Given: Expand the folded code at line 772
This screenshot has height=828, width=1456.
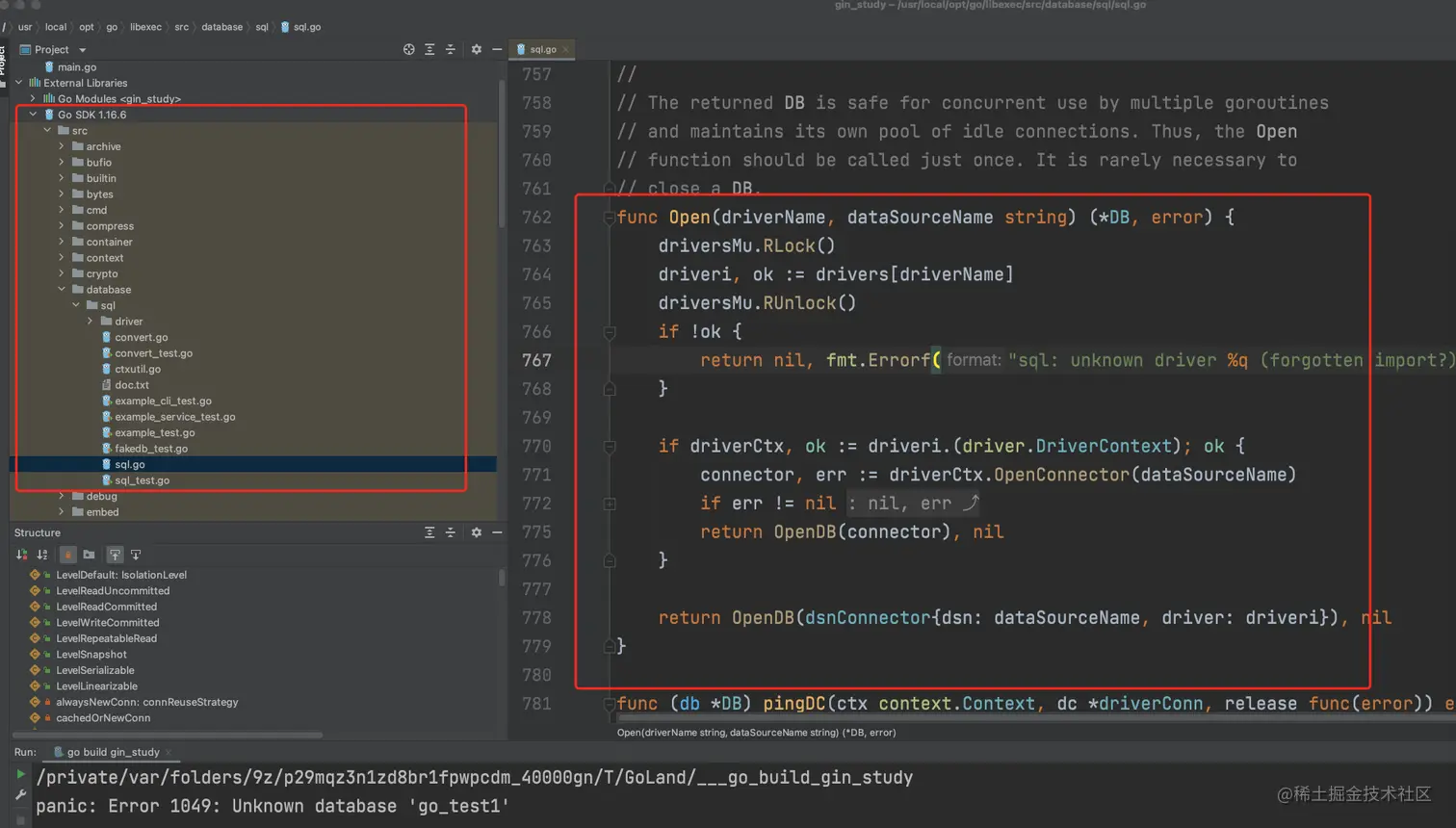Looking at the screenshot, I should [610, 504].
